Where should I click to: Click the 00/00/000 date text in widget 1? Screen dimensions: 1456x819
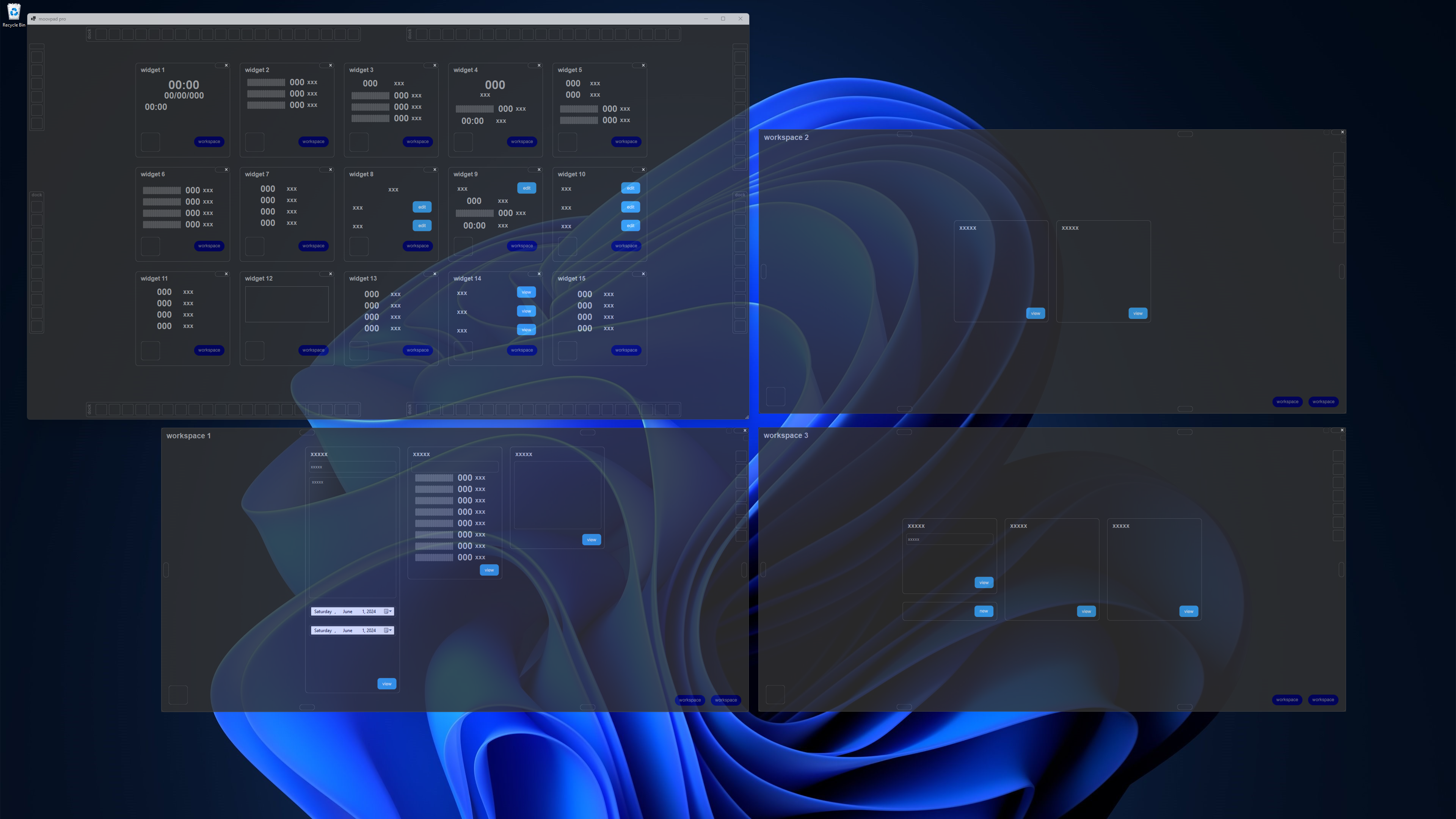click(x=184, y=96)
